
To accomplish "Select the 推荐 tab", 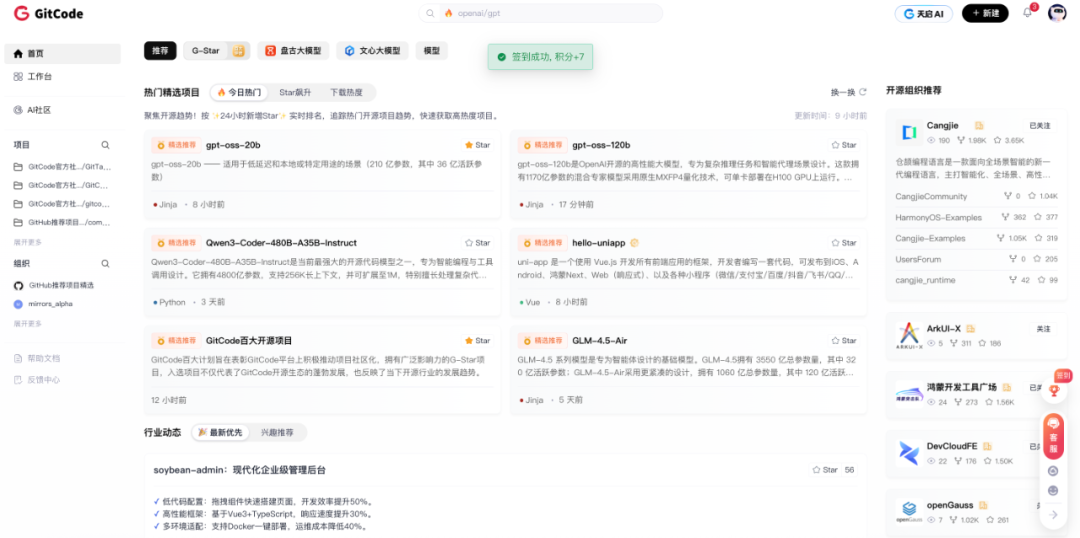I will pyautogui.click(x=160, y=51).
